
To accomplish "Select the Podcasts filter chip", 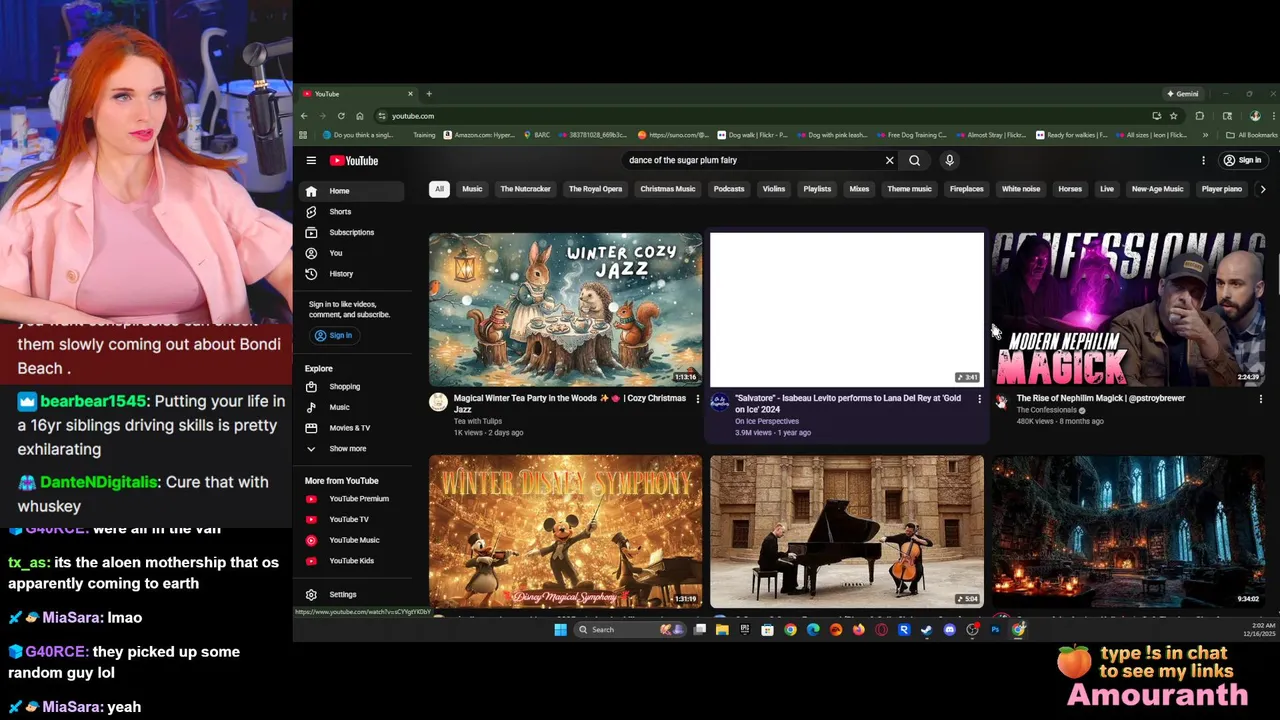I will coord(729,189).
